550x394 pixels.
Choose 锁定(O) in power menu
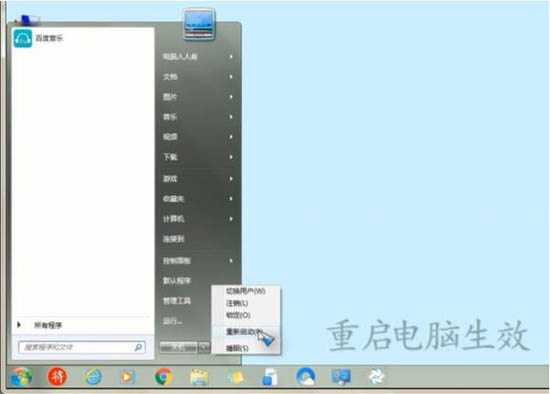click(238, 315)
